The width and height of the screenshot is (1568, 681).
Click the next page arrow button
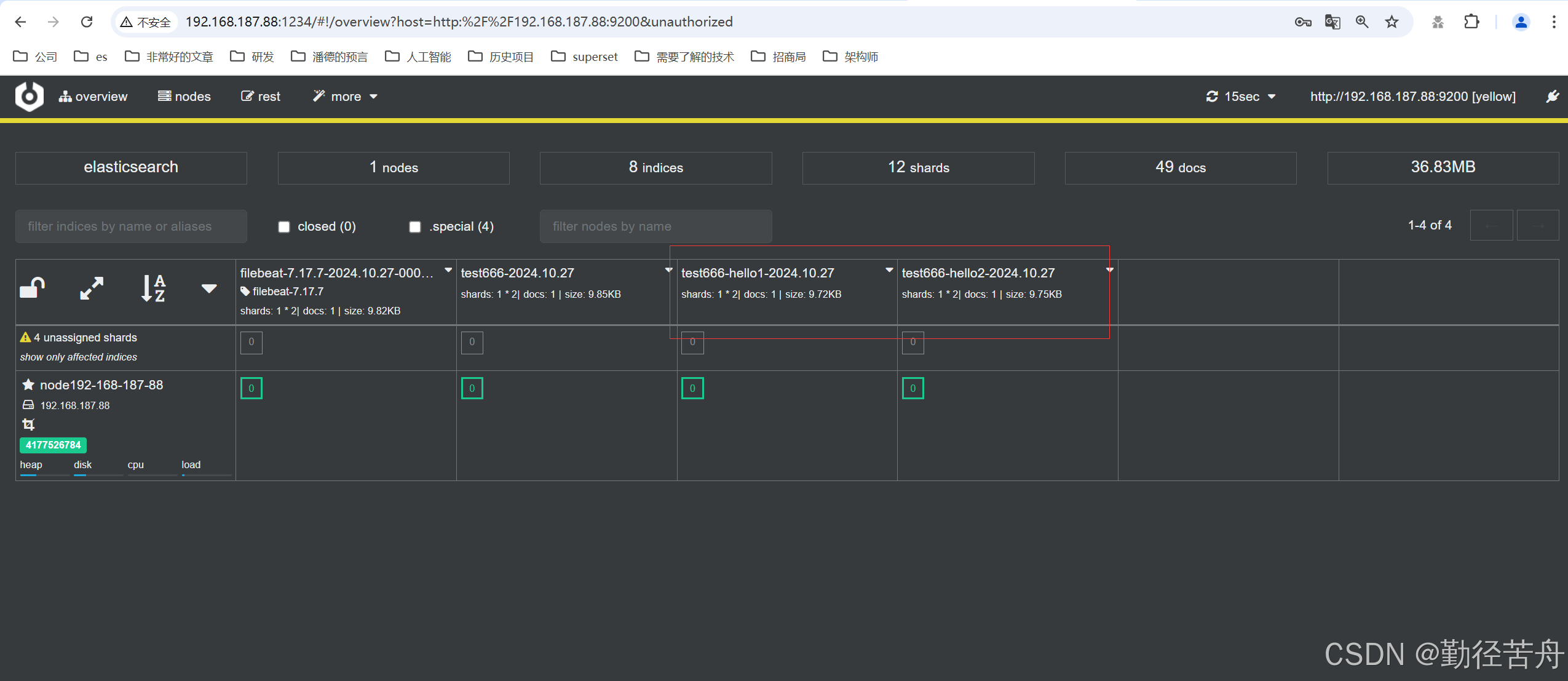click(x=1537, y=226)
